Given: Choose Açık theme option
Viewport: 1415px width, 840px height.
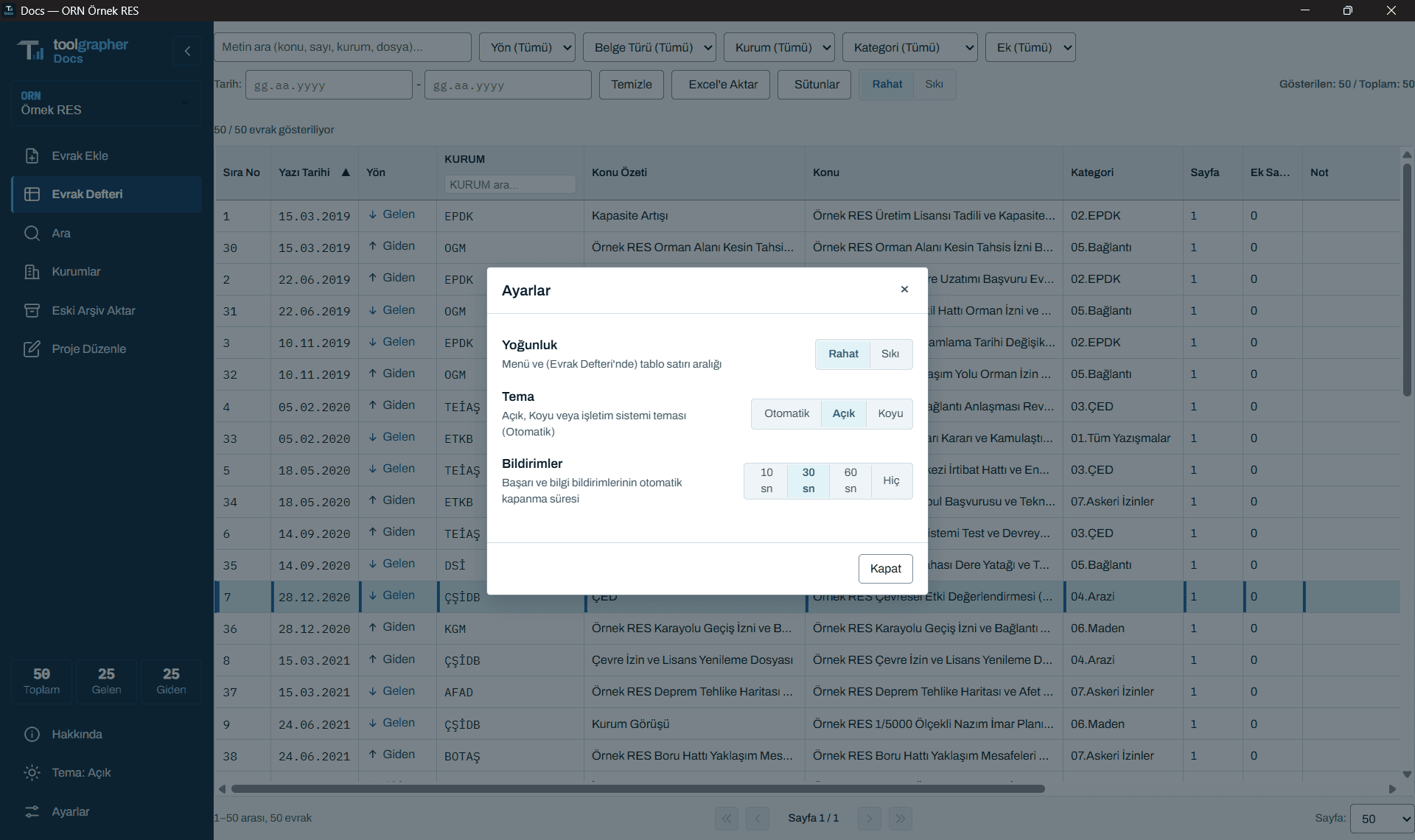Looking at the screenshot, I should tap(844, 414).
